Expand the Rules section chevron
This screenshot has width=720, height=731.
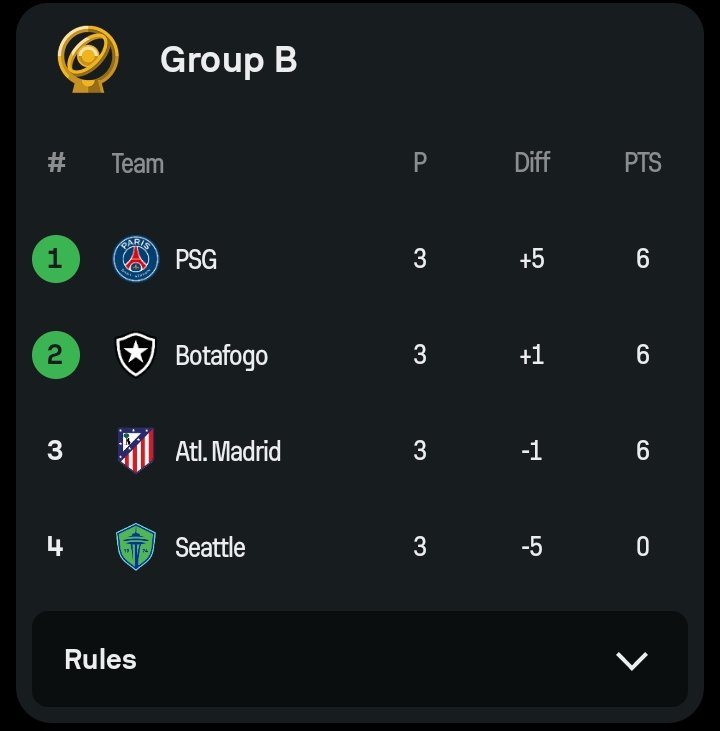pyautogui.click(x=632, y=661)
